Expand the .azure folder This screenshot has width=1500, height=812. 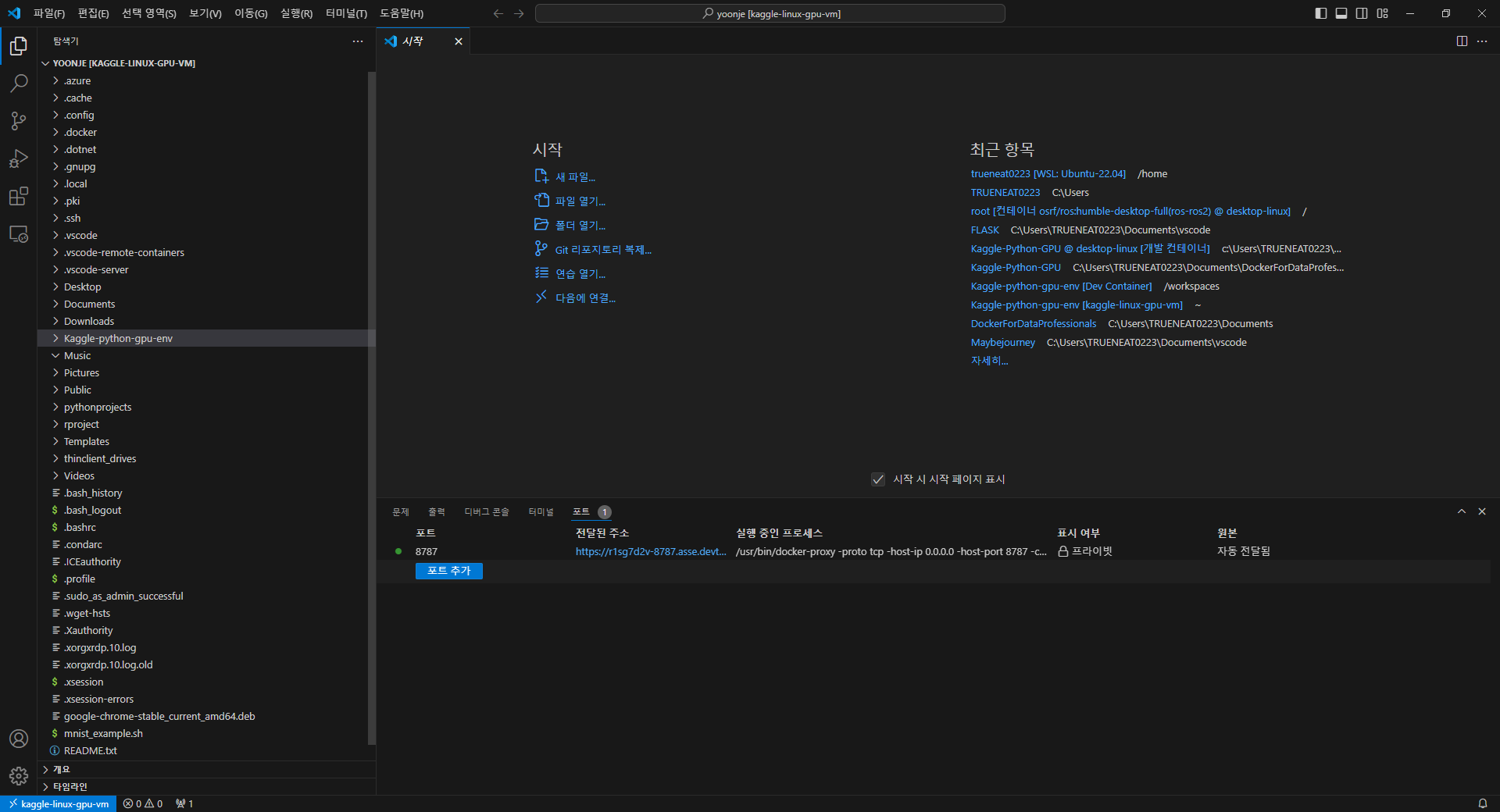click(206, 80)
